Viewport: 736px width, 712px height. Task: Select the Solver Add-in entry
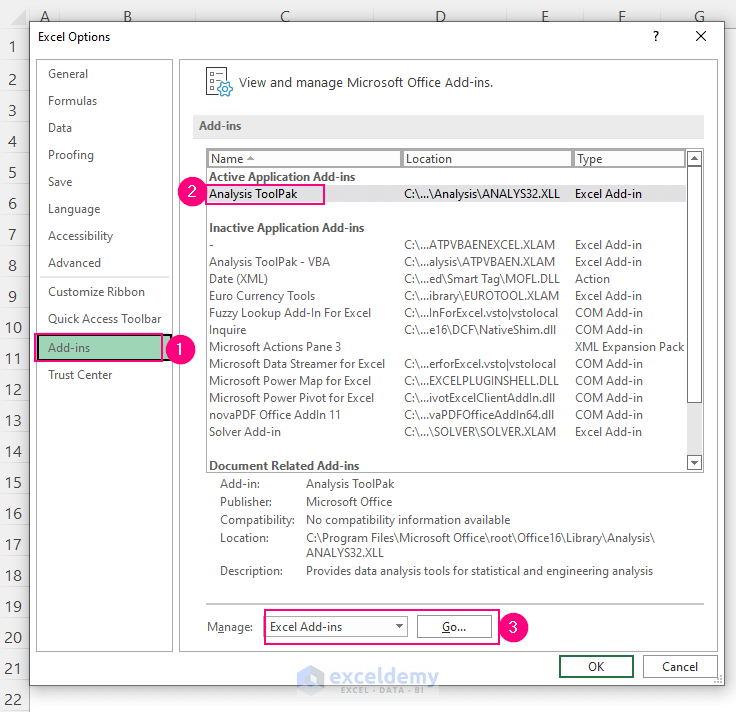(x=245, y=432)
